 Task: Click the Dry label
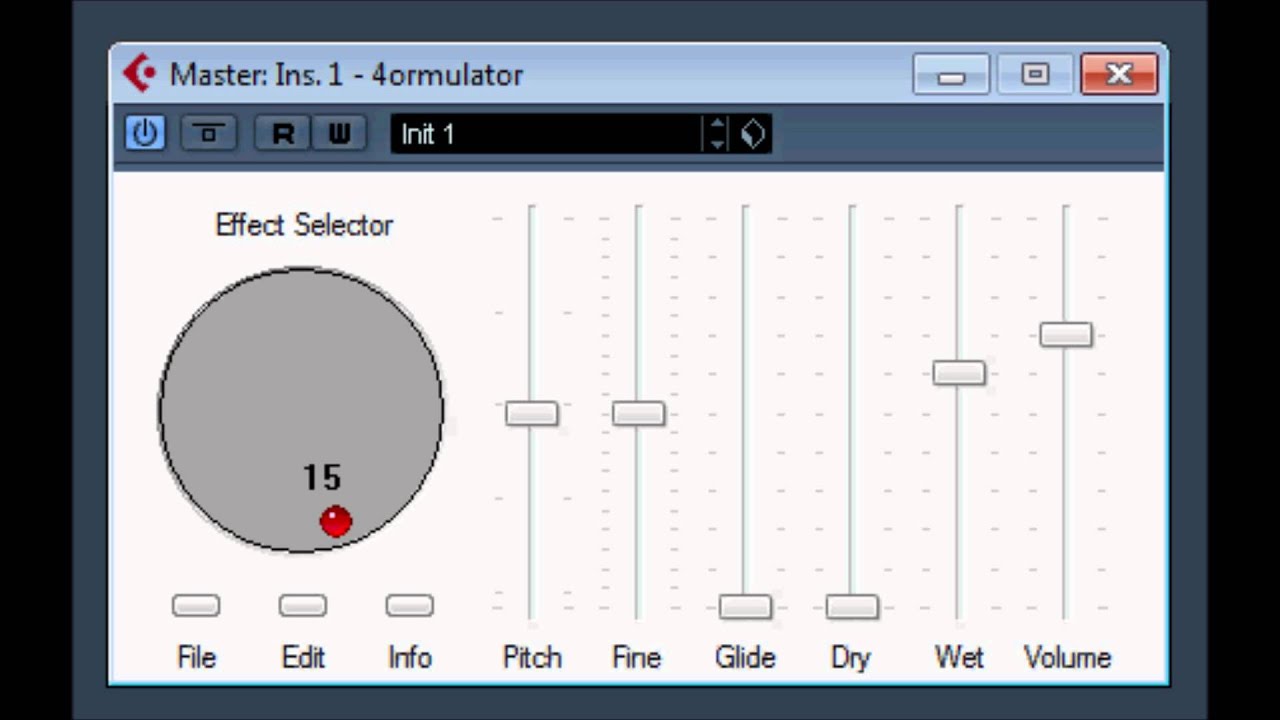pos(851,657)
